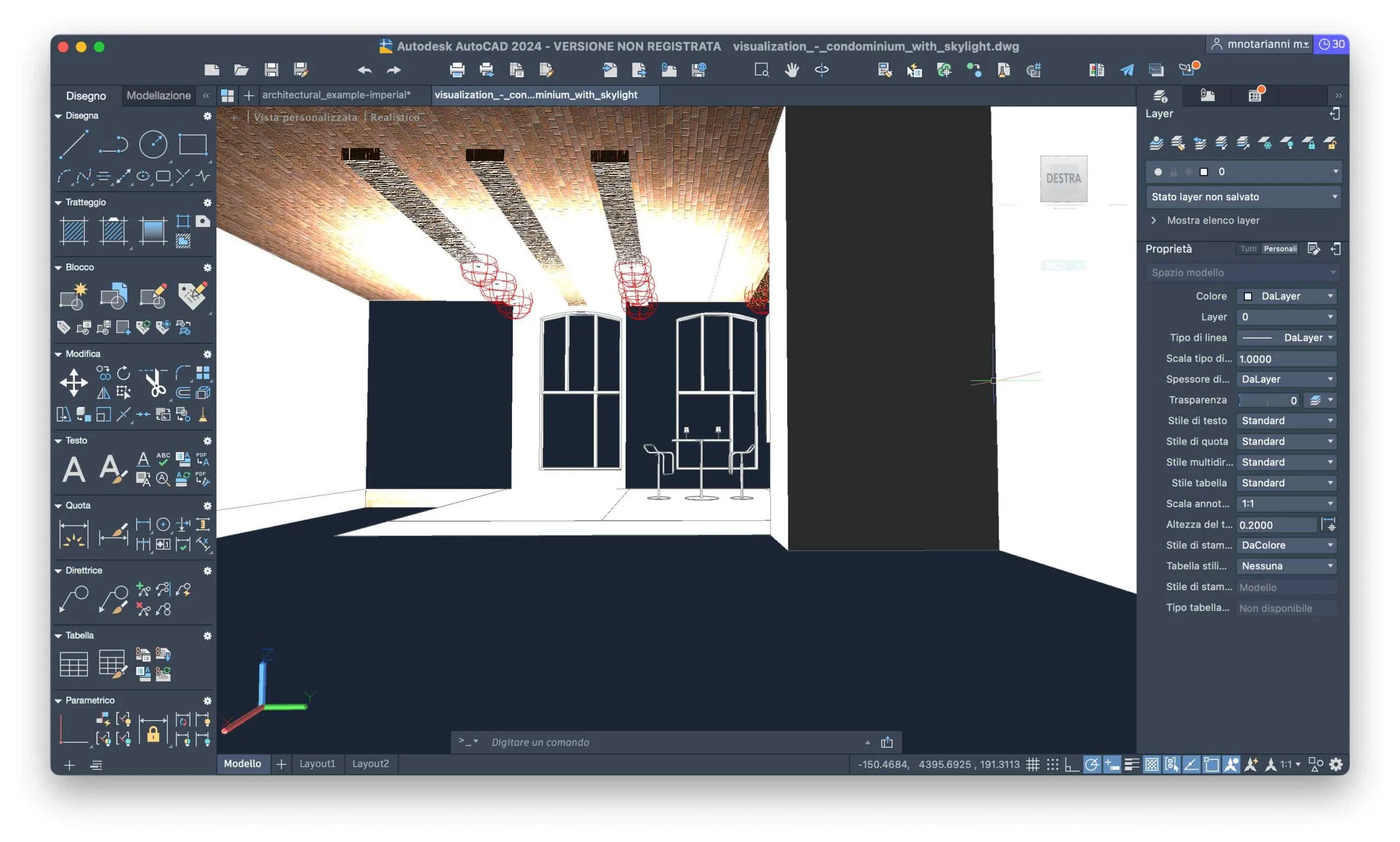This screenshot has height=842, width=1400.
Task: Select the Move tool in Modifica panel
Action: 74,382
